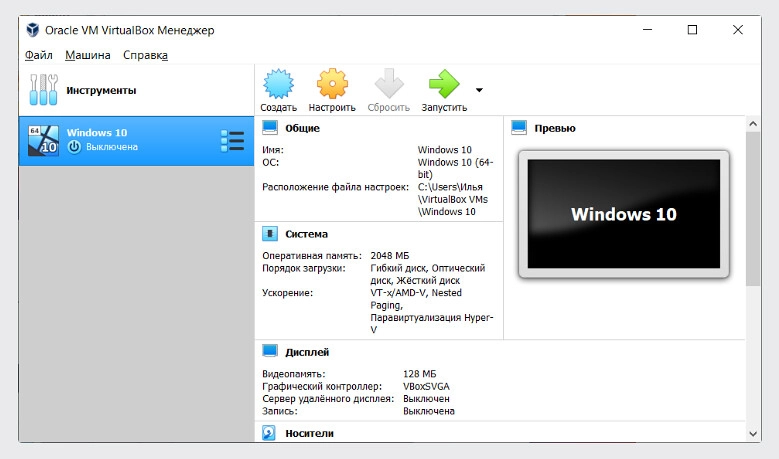Click the Видеопамять label
779x459 pixels.
[293, 374]
